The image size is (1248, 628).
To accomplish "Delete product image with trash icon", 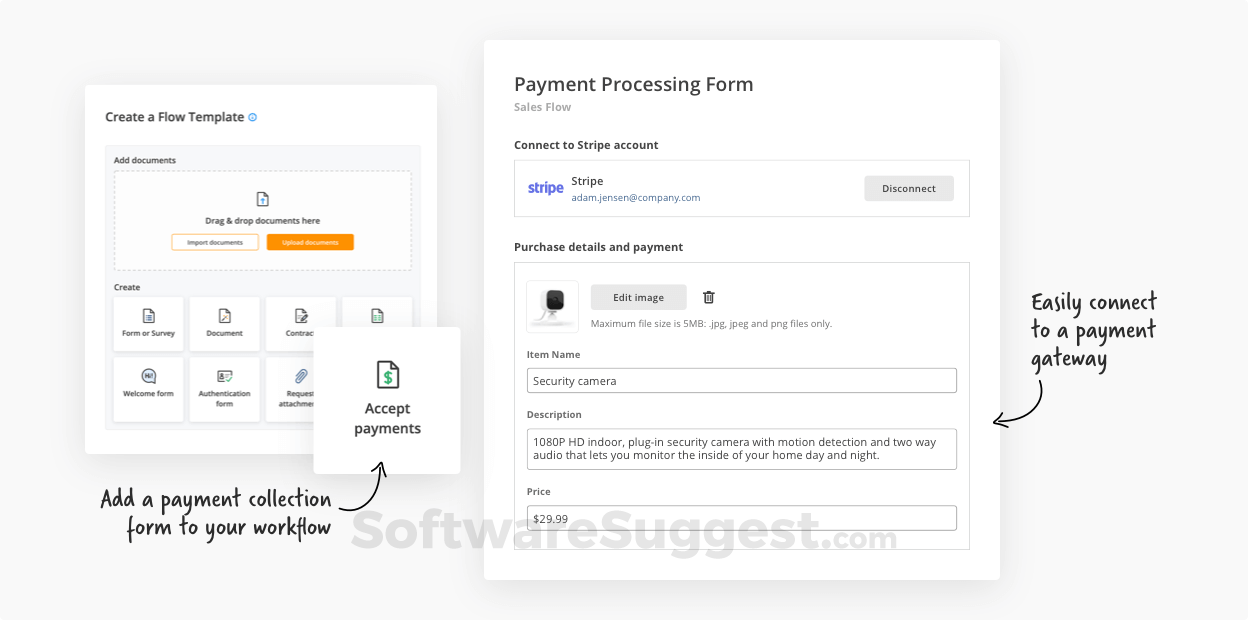I will [x=709, y=297].
